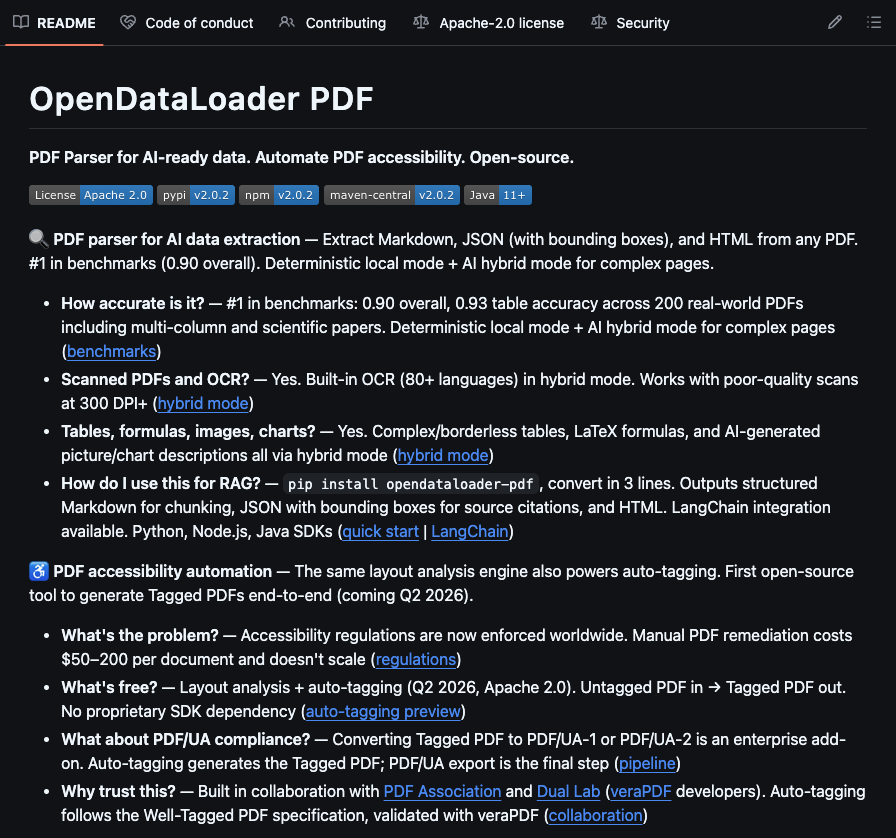
Task: Click the magnifying glass emoji
Action: point(39,239)
